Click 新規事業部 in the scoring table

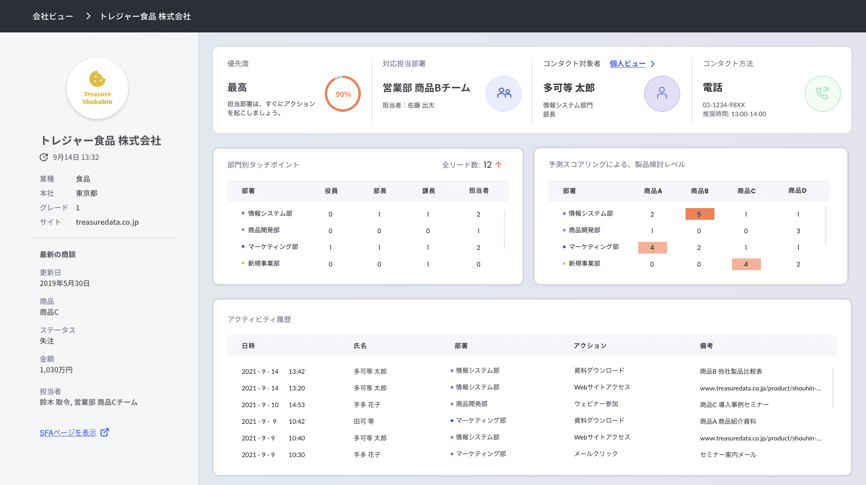coord(584,263)
